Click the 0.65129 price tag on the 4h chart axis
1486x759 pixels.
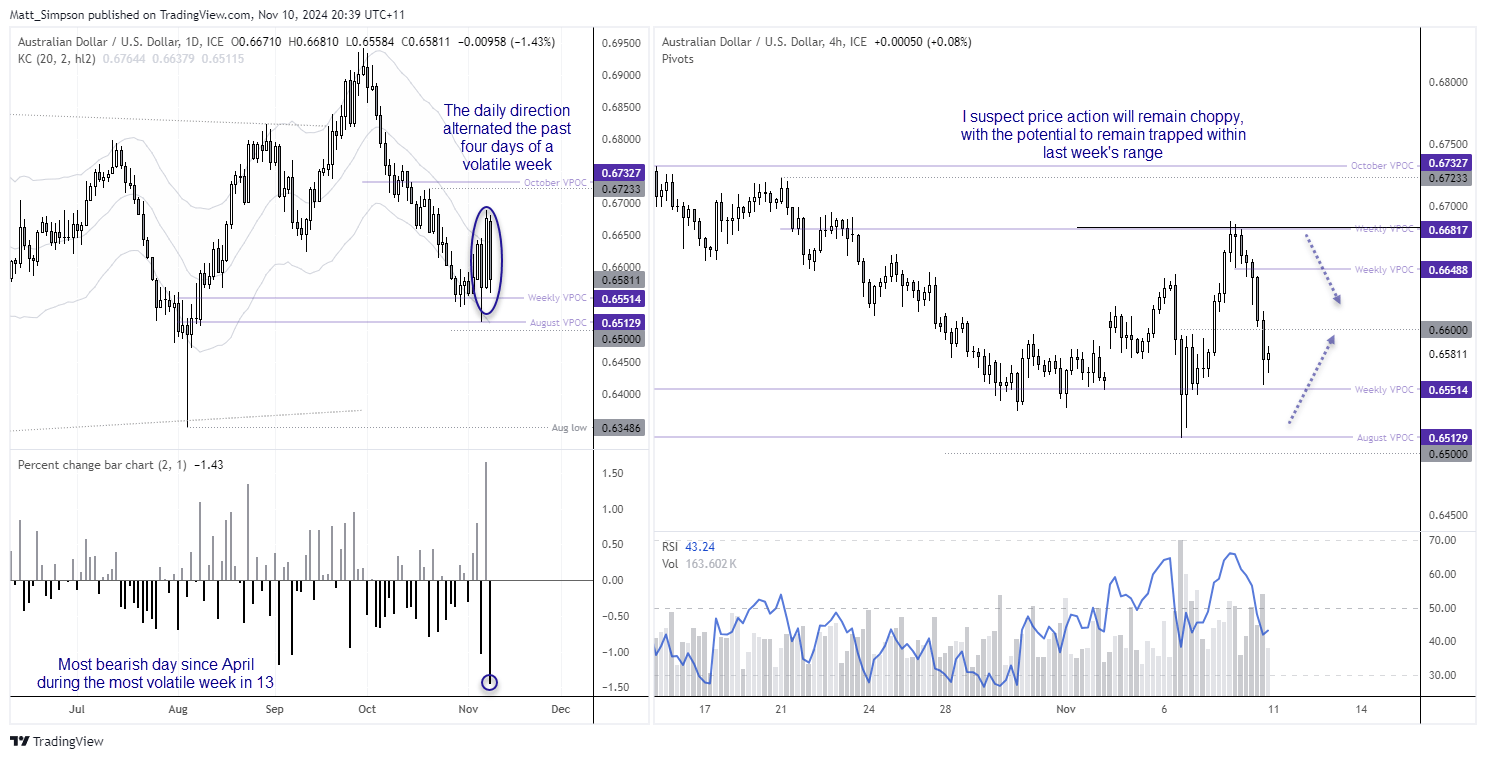click(1446, 437)
